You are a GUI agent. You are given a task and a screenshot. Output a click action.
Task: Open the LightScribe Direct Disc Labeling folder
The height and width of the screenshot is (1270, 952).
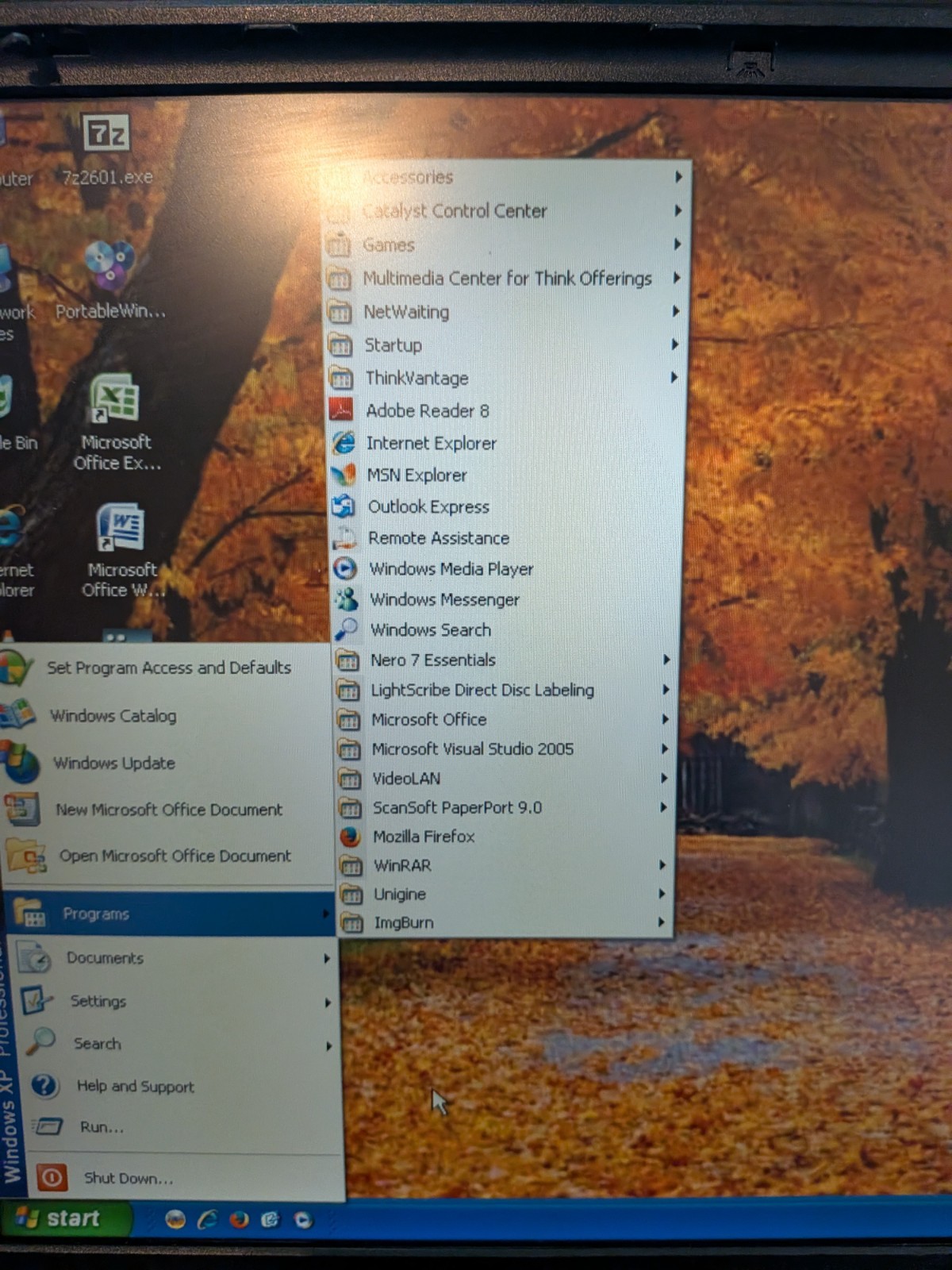click(504, 690)
